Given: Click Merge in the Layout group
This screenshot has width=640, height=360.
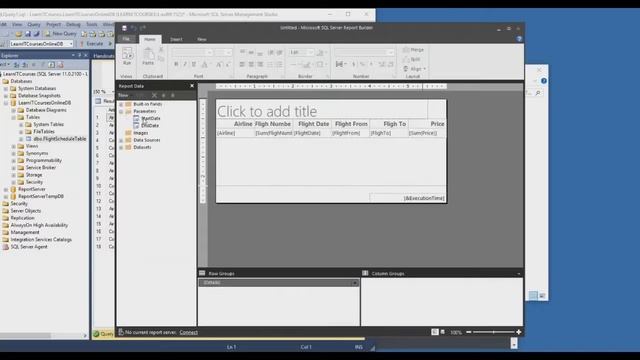Looking at the screenshot, I should tap(413, 50).
